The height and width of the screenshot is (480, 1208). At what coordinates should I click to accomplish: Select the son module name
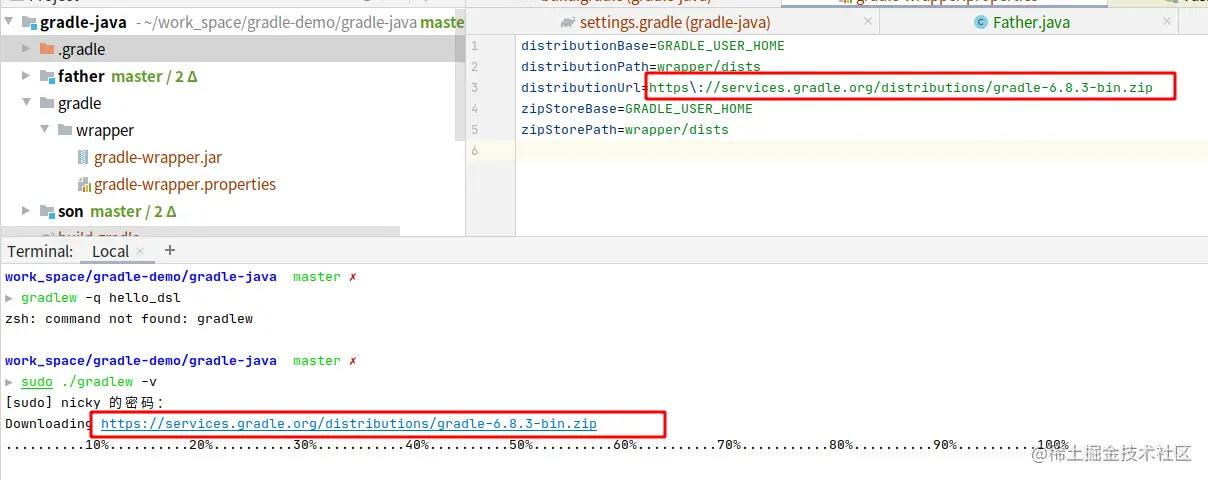click(71, 211)
